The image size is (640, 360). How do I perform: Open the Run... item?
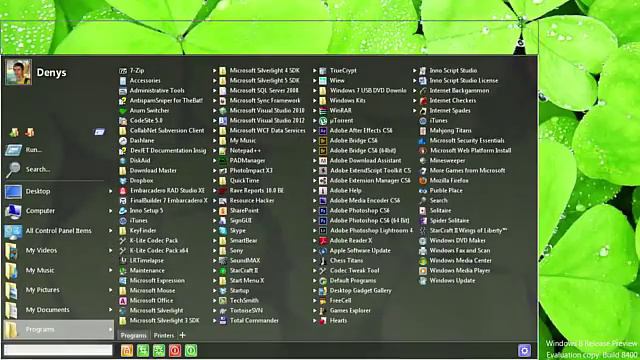tap(33, 150)
